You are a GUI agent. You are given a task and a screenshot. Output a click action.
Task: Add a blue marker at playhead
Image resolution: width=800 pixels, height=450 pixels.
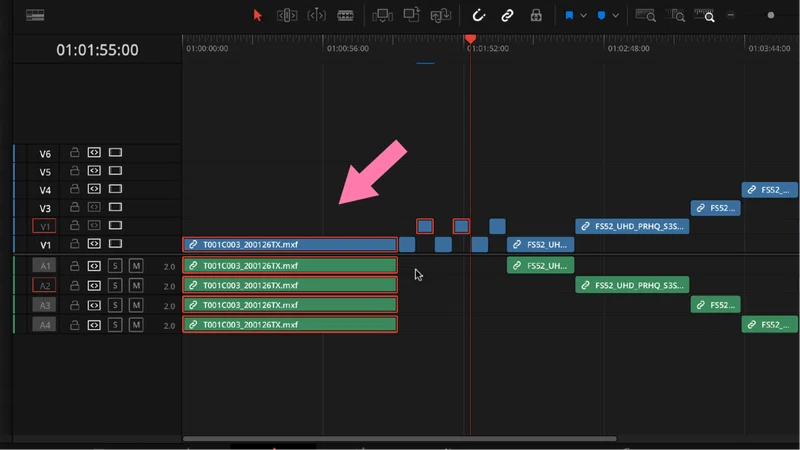602,15
